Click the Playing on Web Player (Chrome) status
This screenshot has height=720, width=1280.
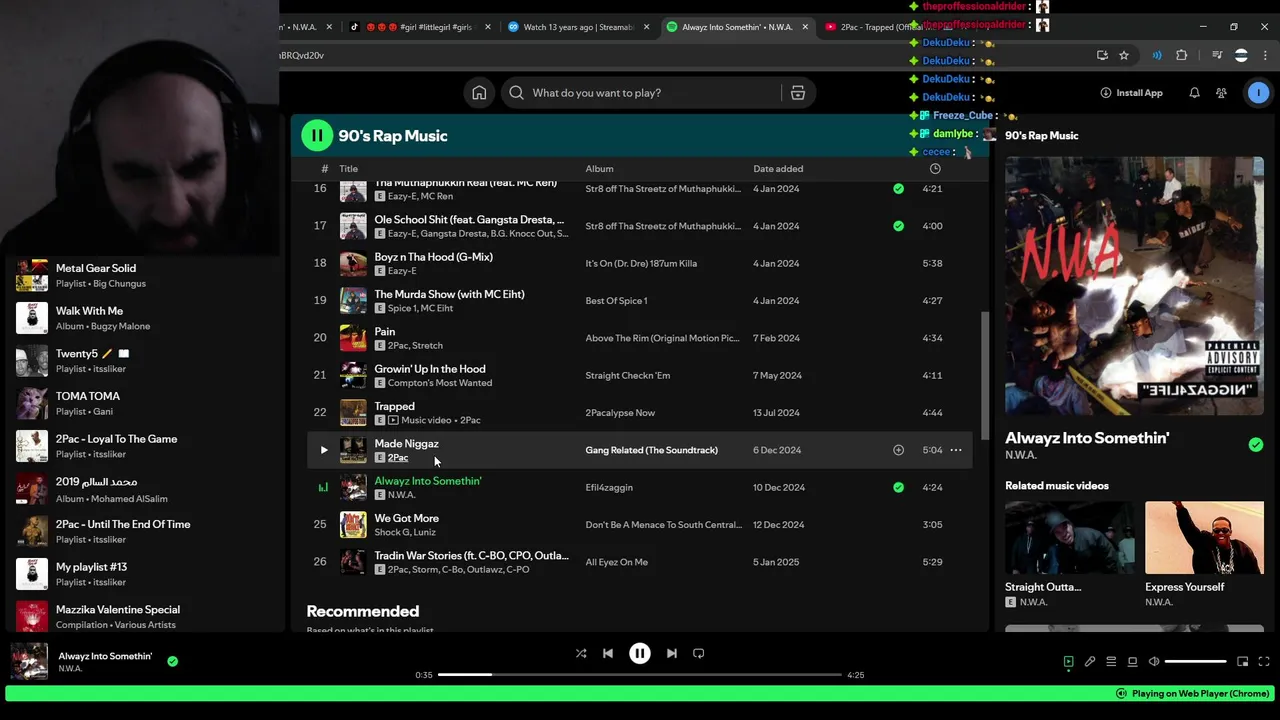point(1192,693)
